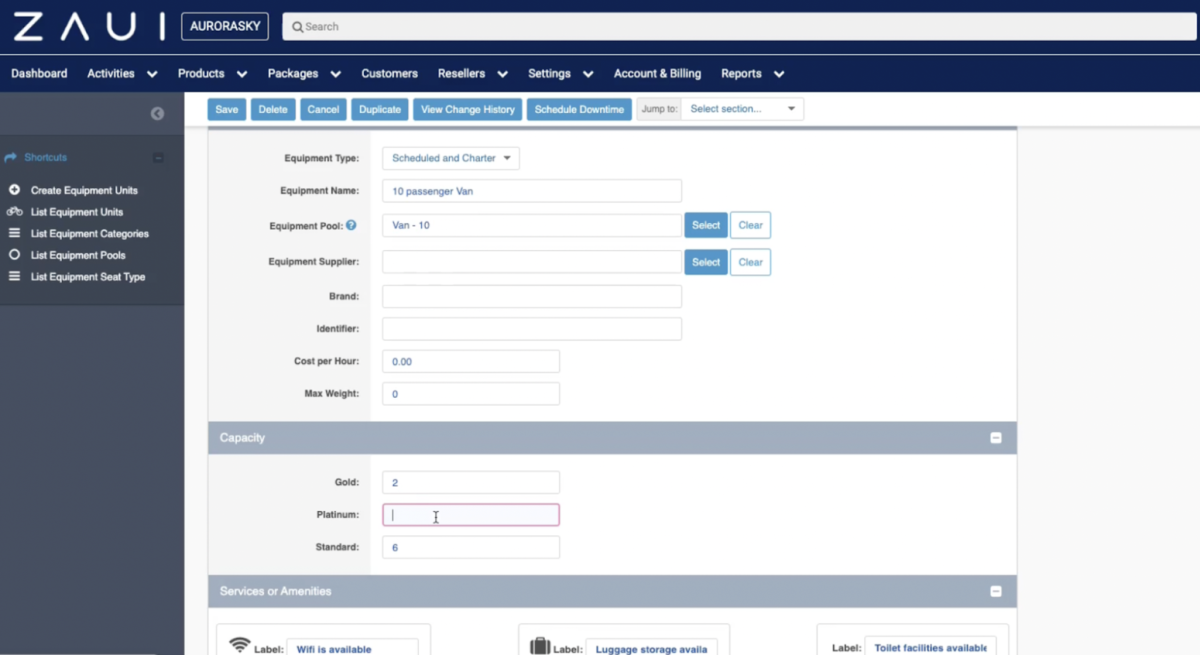Open the Products menu
This screenshot has height=655, width=1200.
pos(212,74)
